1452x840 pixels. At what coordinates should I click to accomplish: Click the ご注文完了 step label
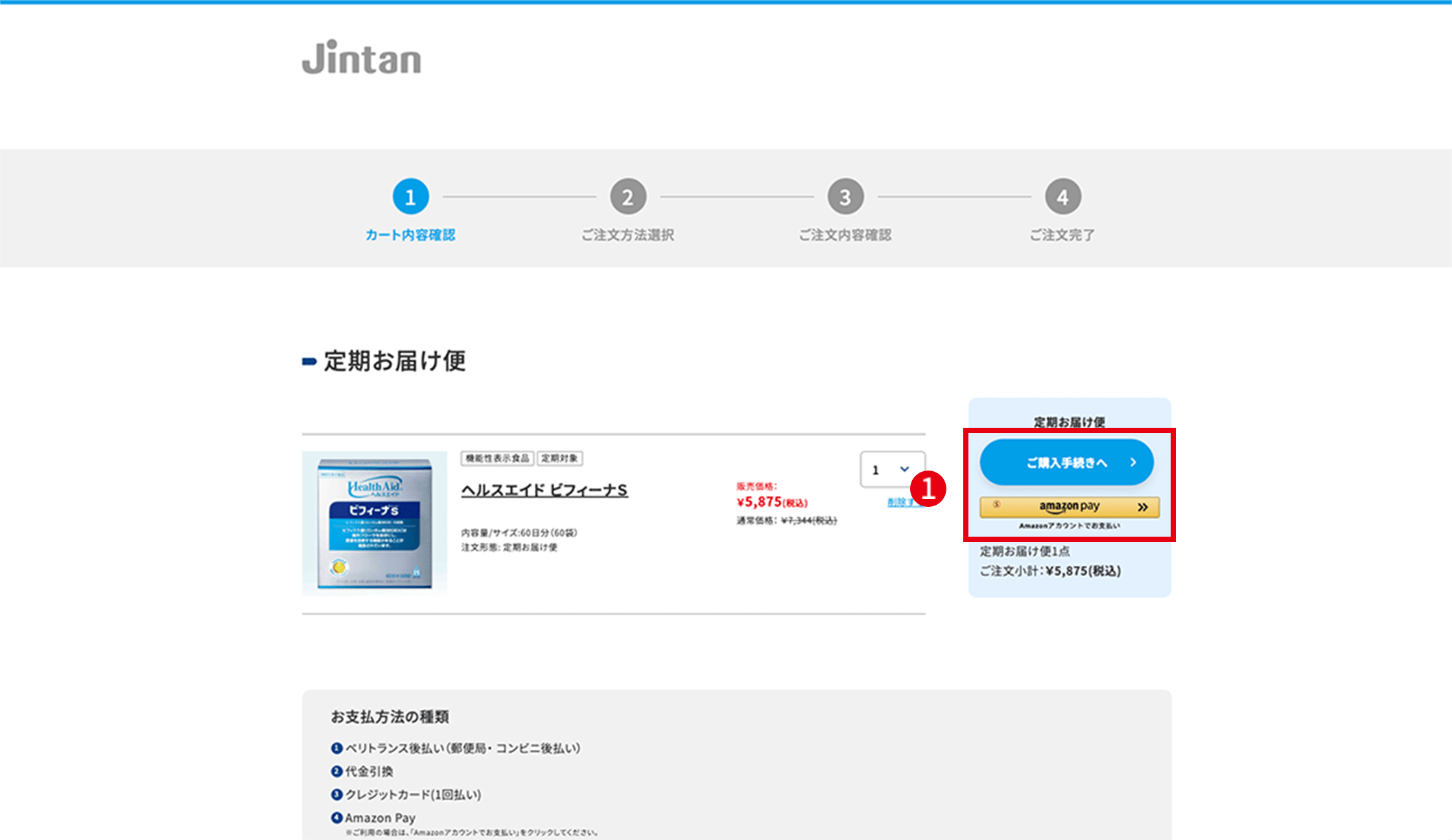(1062, 235)
